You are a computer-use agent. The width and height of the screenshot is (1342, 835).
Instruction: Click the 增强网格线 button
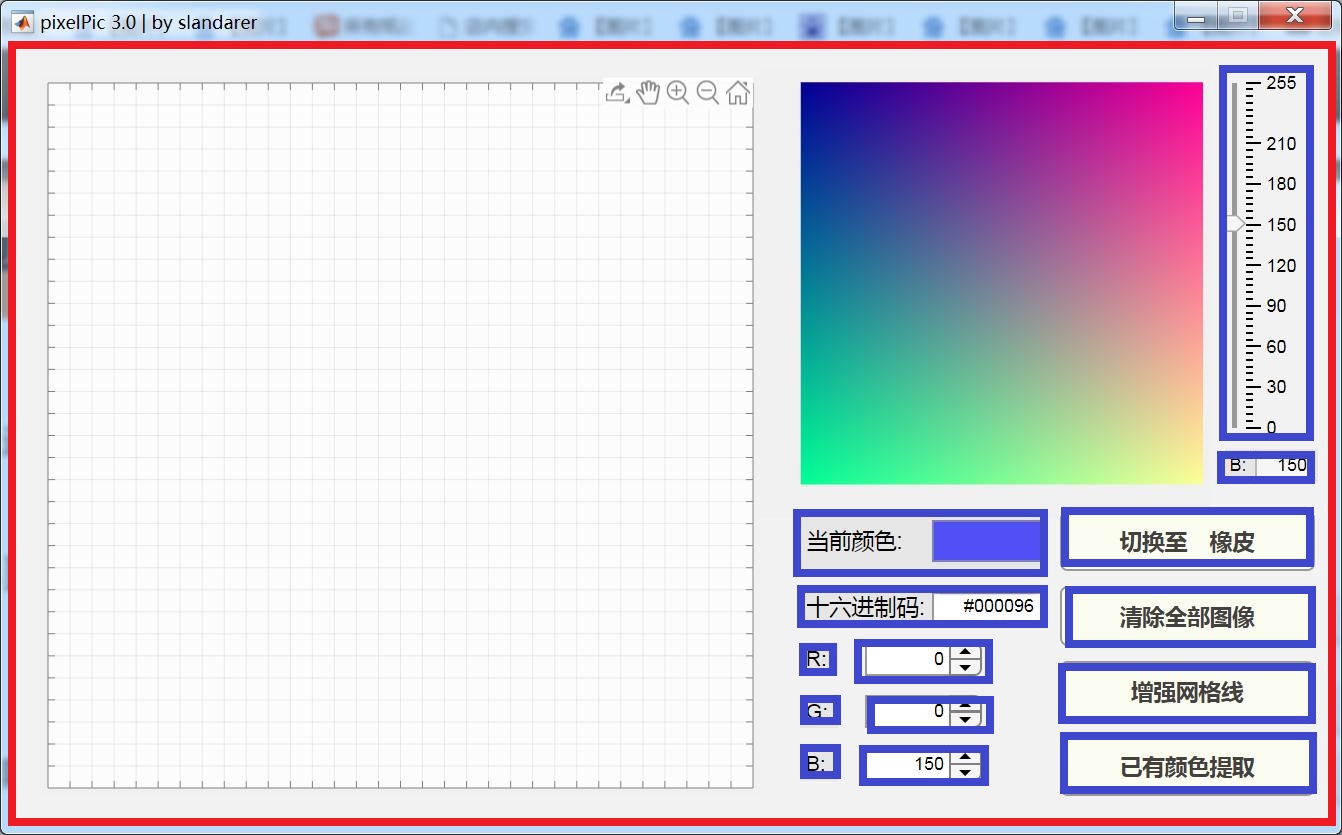tap(1187, 692)
